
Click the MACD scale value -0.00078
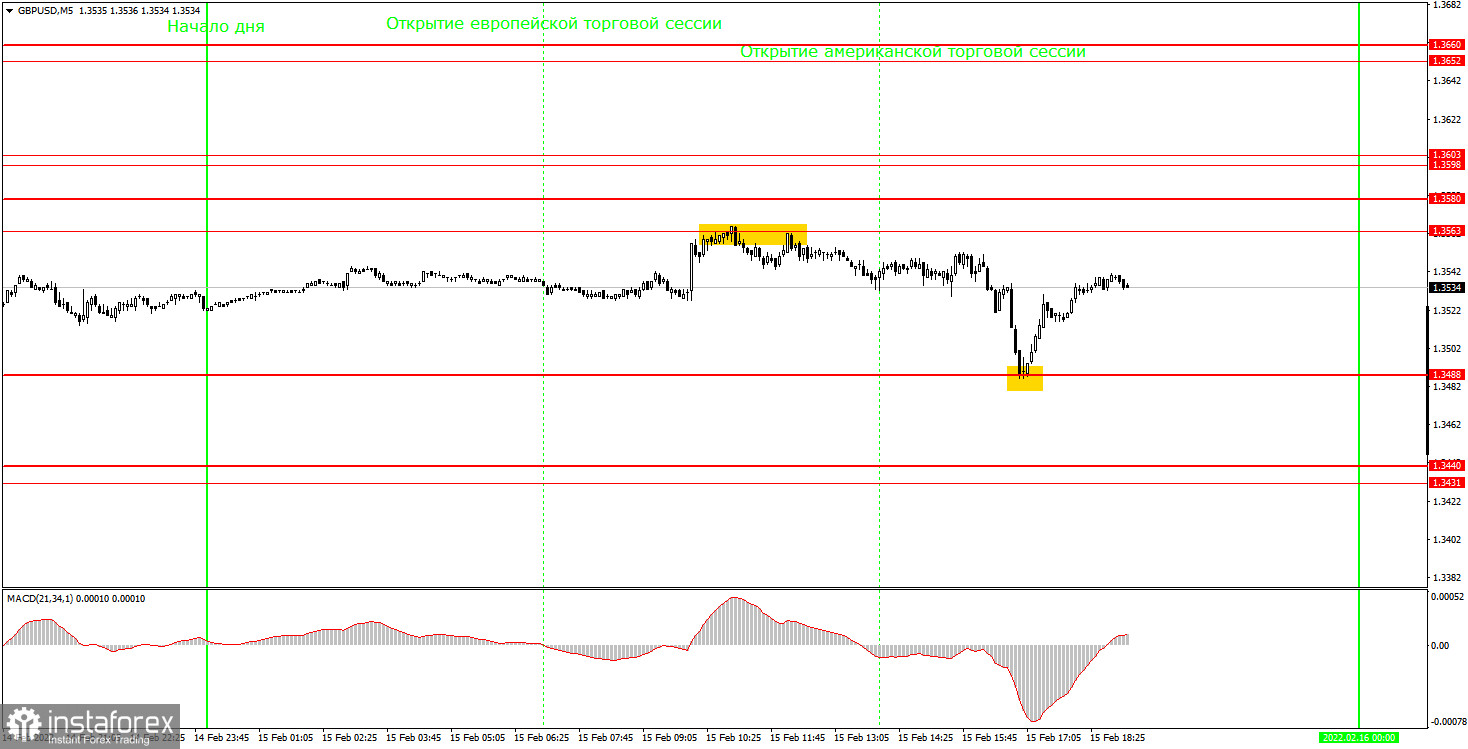click(x=1447, y=721)
